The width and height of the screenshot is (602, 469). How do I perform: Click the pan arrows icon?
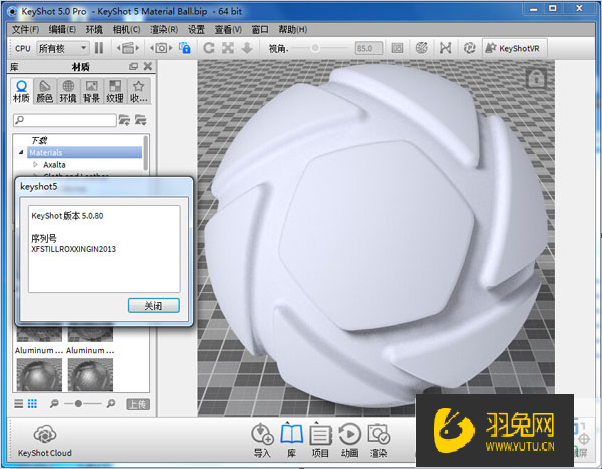(x=228, y=48)
